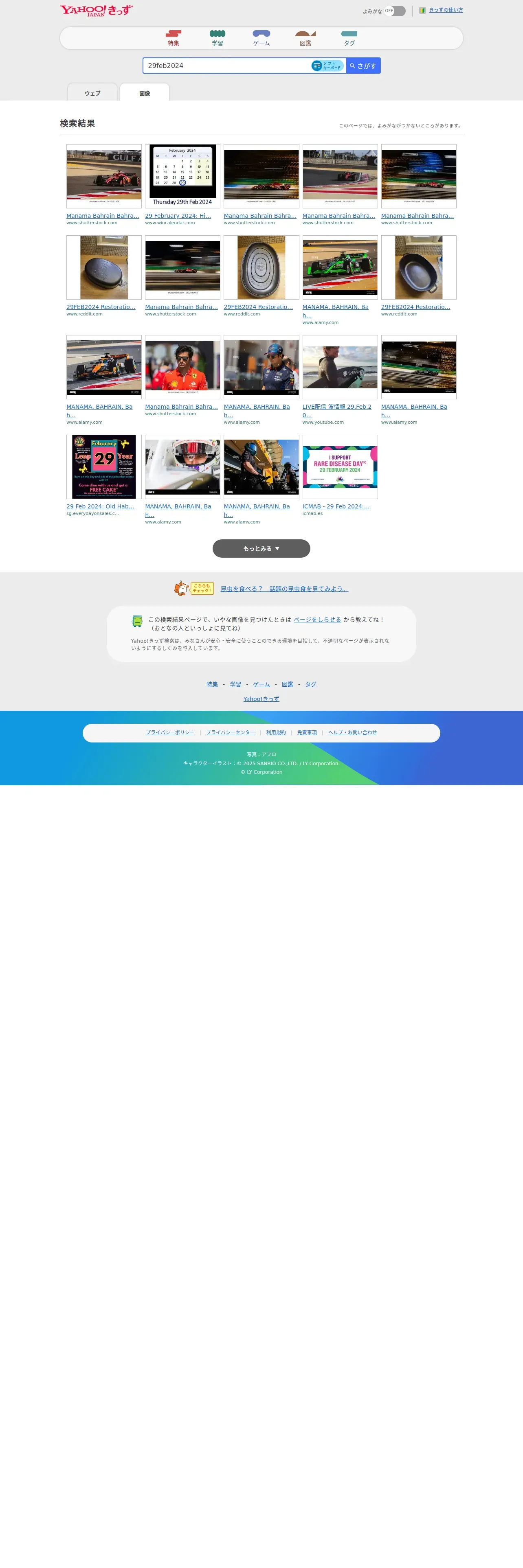Click the green mascot icon in the notice box
The height and width of the screenshot is (1568, 523).
(137, 621)
